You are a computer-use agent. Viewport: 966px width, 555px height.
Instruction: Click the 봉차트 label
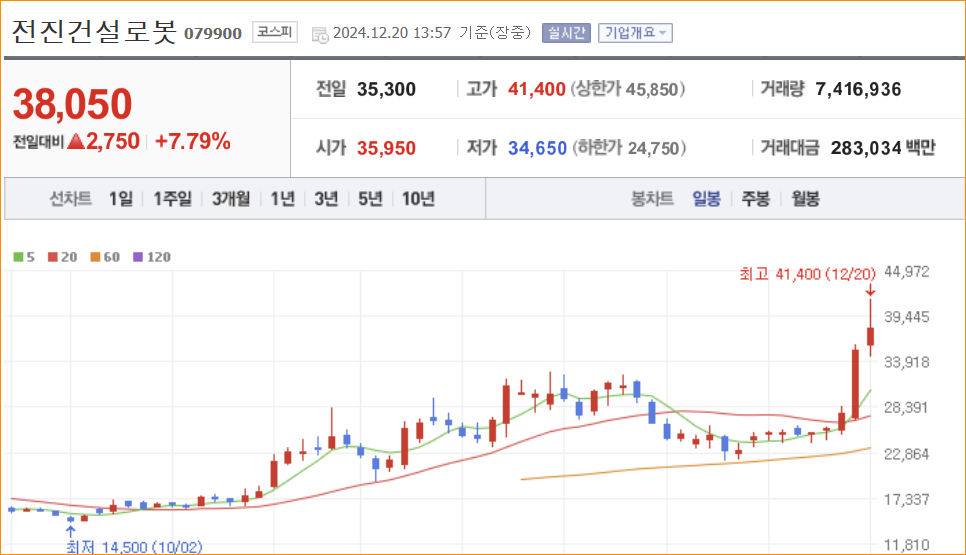[x=652, y=198]
